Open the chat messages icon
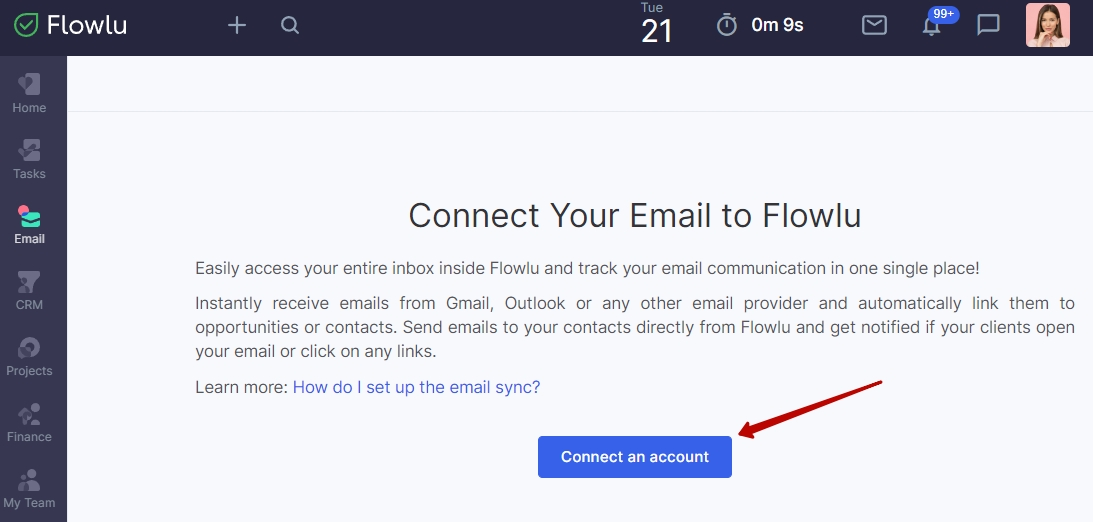Image resolution: width=1093 pixels, height=522 pixels. [988, 25]
